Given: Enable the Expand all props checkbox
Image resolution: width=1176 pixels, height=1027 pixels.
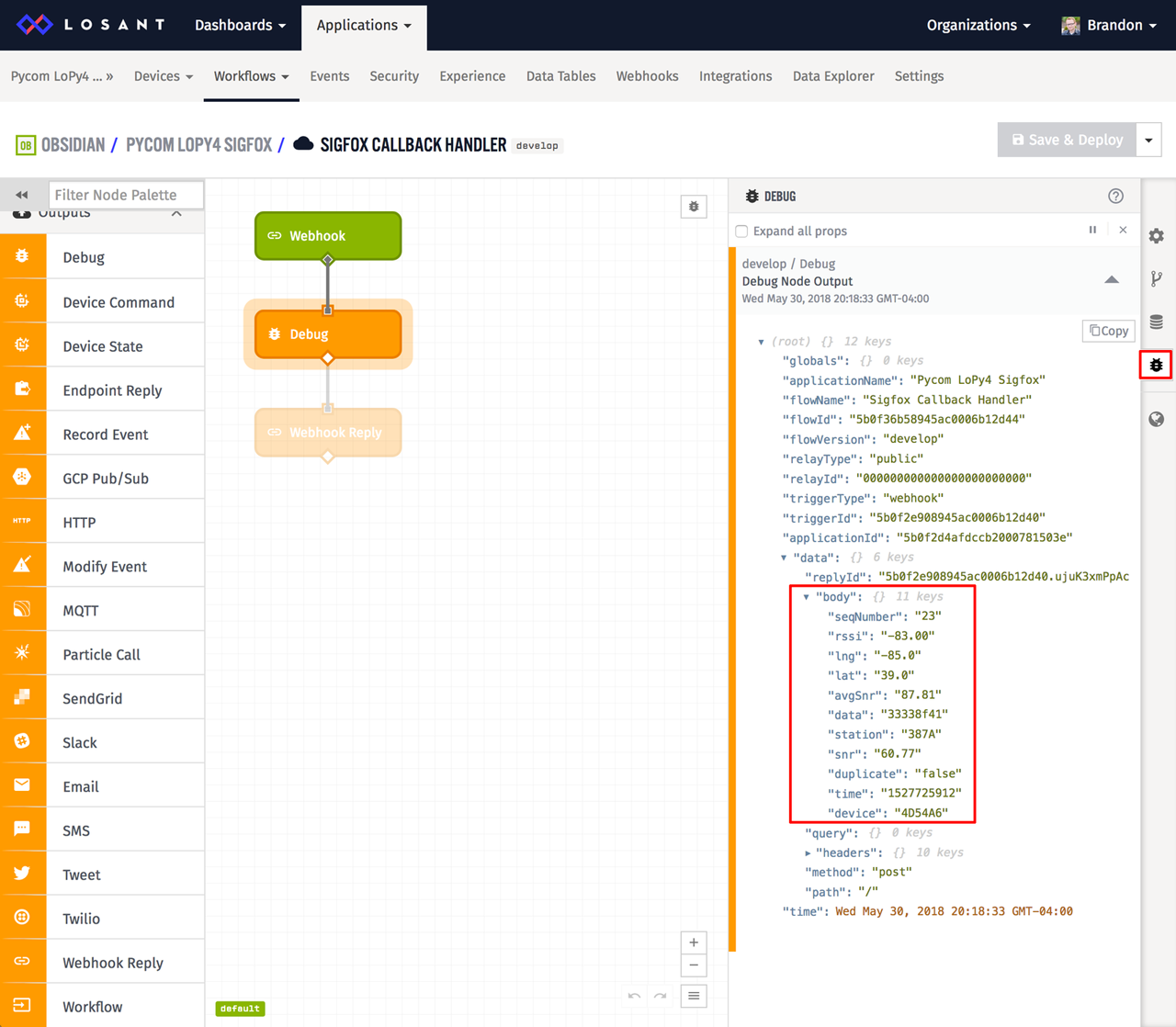Looking at the screenshot, I should 741,231.
